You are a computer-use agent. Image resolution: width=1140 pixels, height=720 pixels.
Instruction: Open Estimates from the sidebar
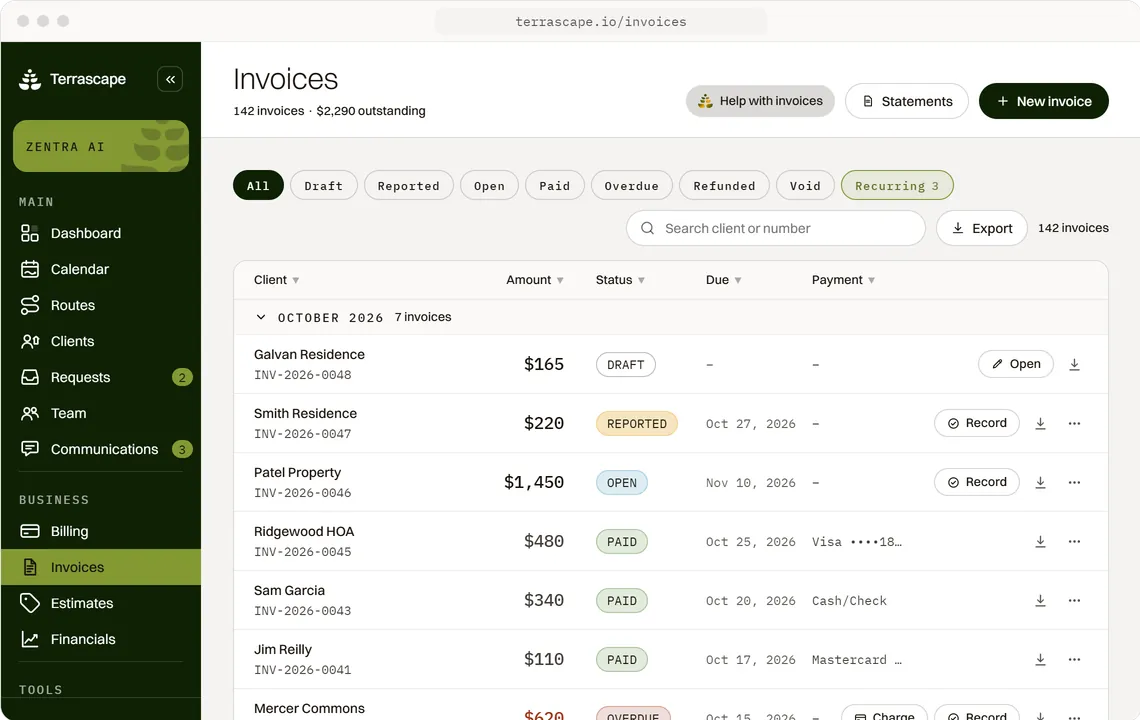[x=101, y=604]
